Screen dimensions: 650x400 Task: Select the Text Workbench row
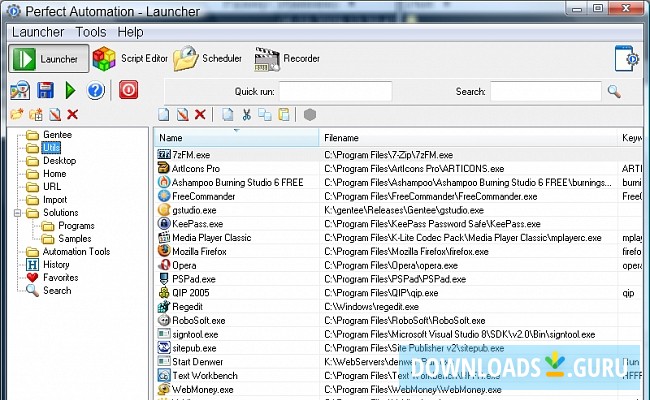398,376
